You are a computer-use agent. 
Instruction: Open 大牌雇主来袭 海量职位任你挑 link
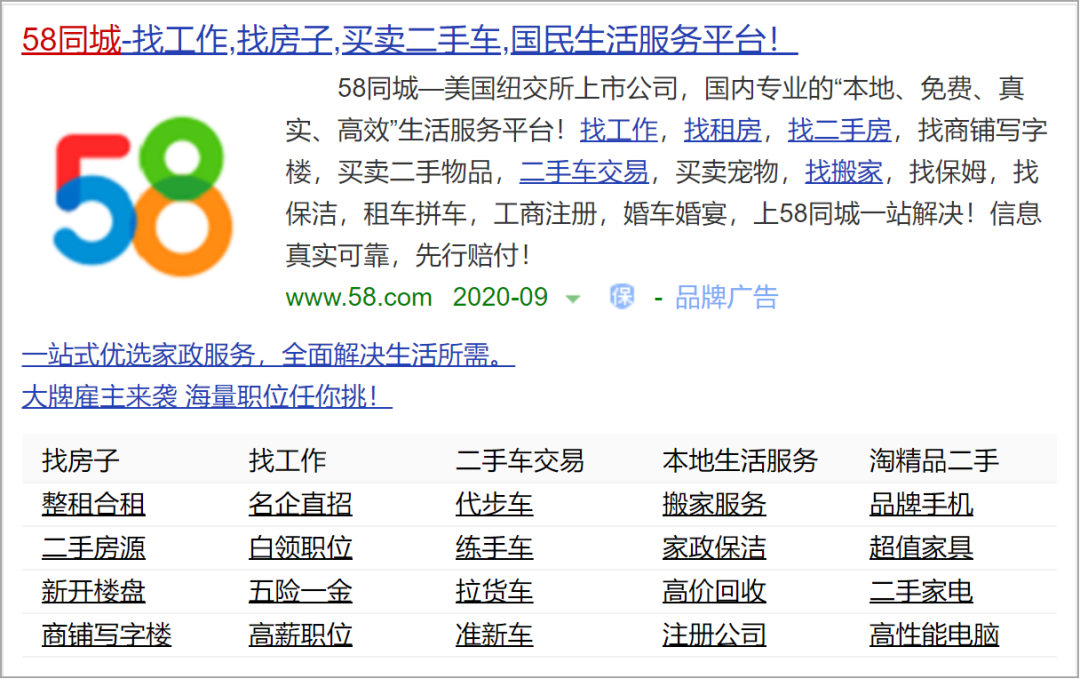(x=207, y=397)
